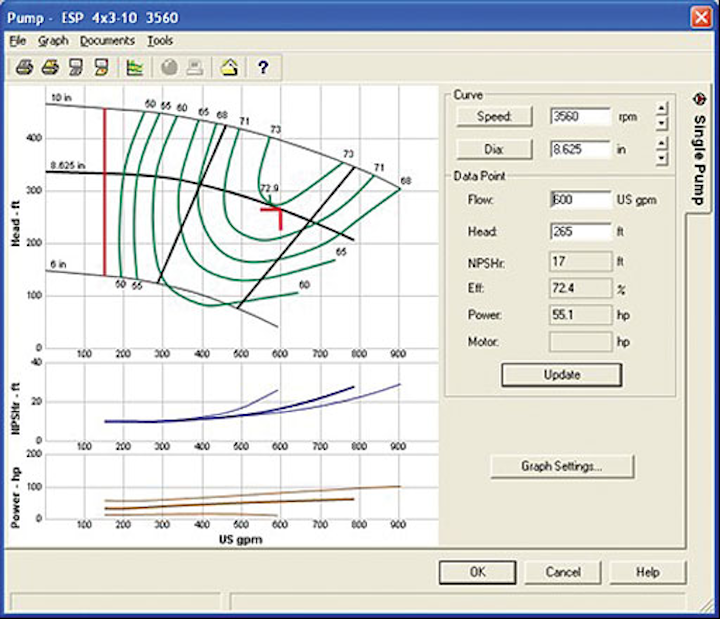720x619 pixels.
Task: Click the gray document toolbar icon (third)
Action: coord(76,68)
